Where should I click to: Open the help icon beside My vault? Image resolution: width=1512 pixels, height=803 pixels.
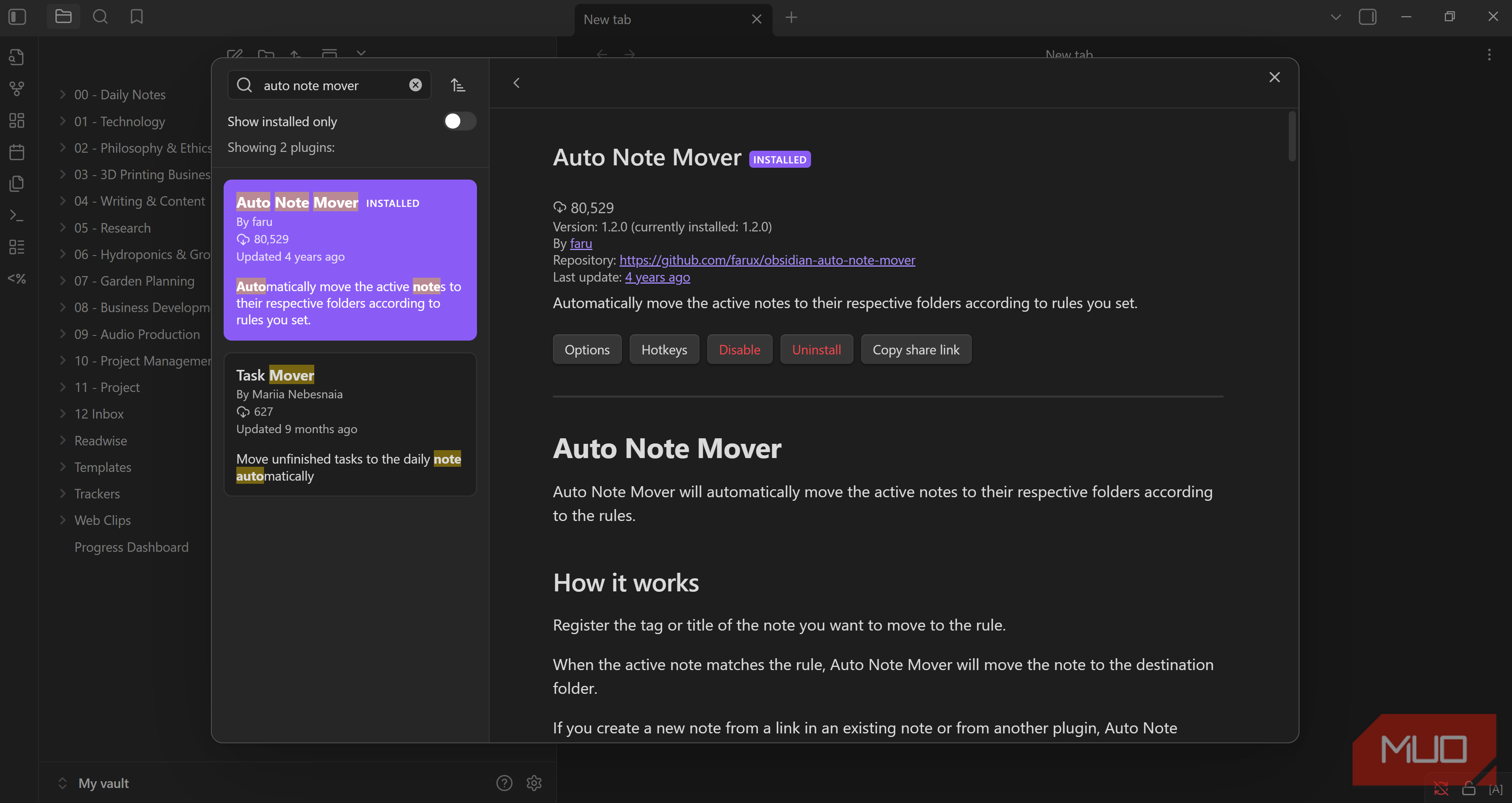[504, 783]
